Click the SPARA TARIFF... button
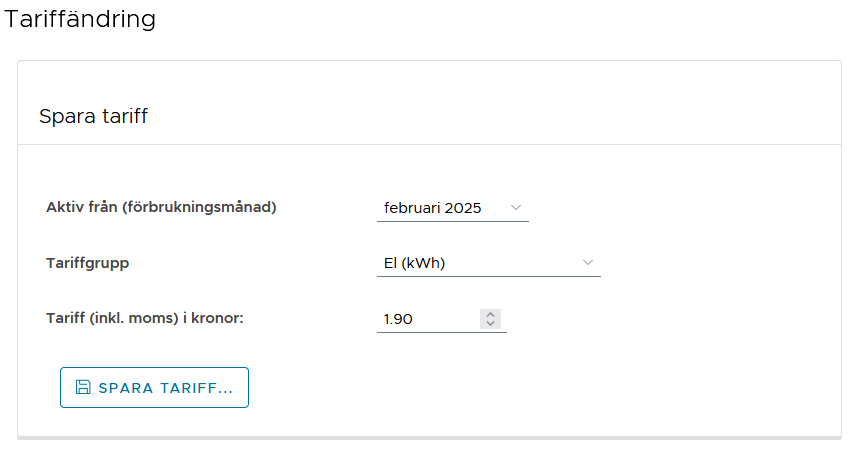Image resolution: width=857 pixels, height=467 pixels. [x=154, y=387]
